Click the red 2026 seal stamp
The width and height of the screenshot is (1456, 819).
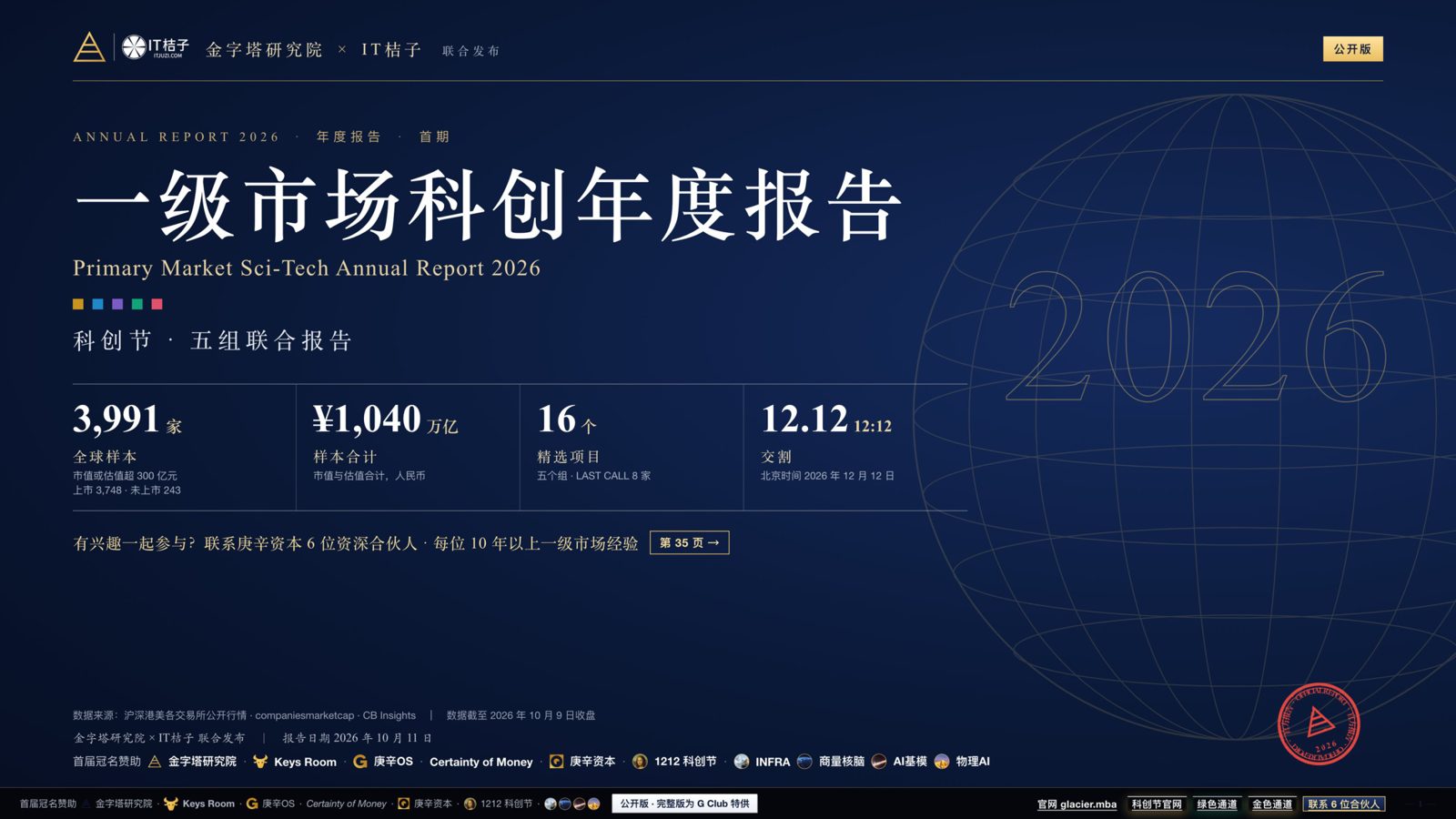pos(1319,723)
